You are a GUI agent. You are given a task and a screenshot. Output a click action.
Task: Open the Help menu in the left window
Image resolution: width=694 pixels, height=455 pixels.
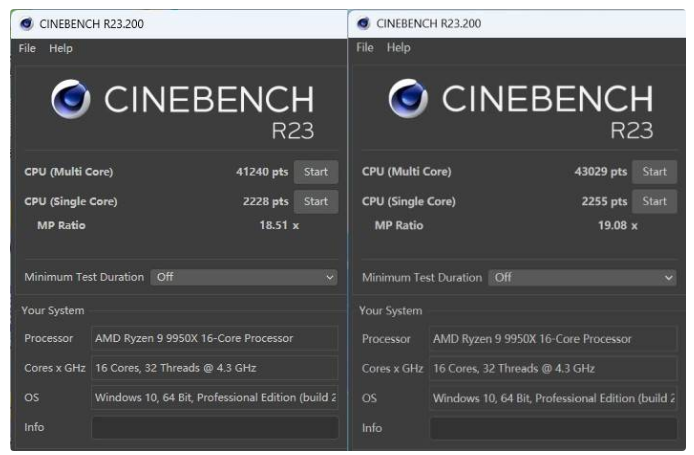point(61,48)
